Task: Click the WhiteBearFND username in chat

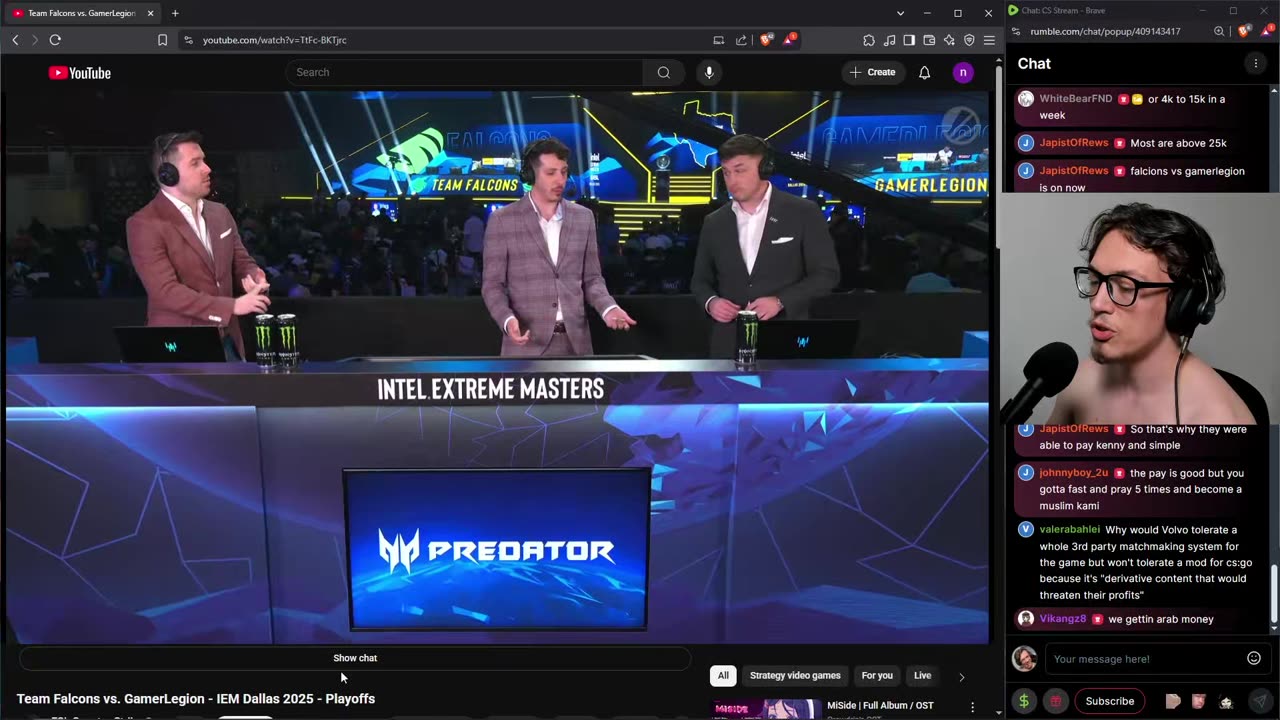Action: pos(1076,99)
